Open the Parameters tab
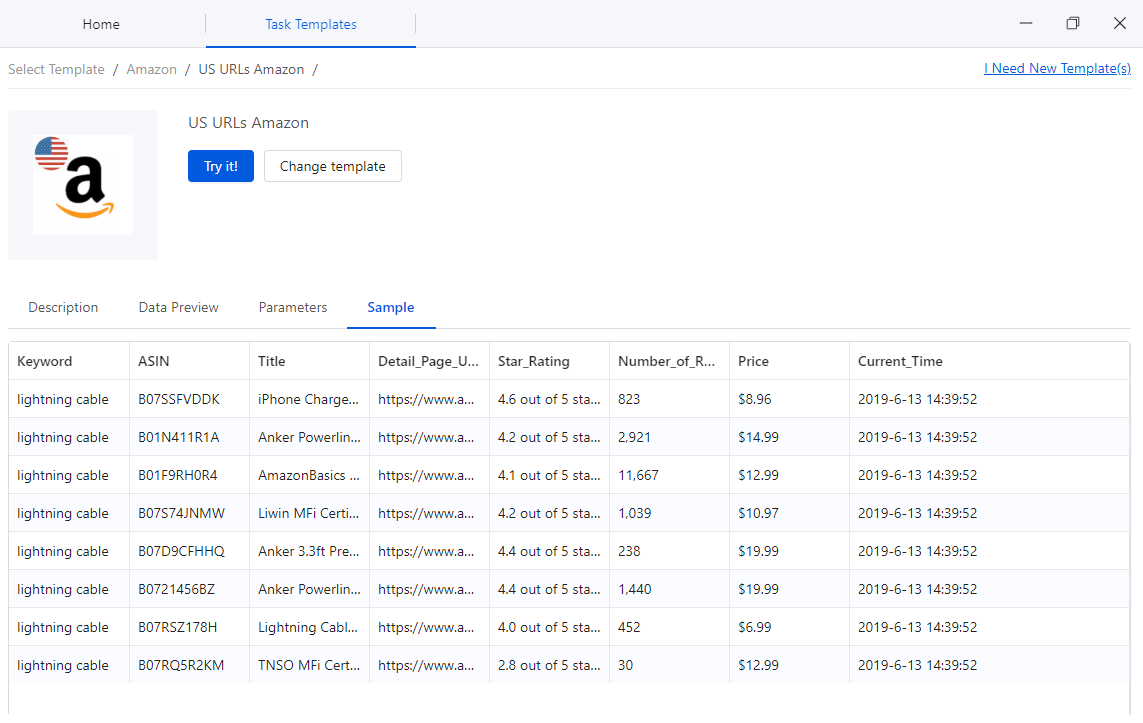 (x=292, y=307)
